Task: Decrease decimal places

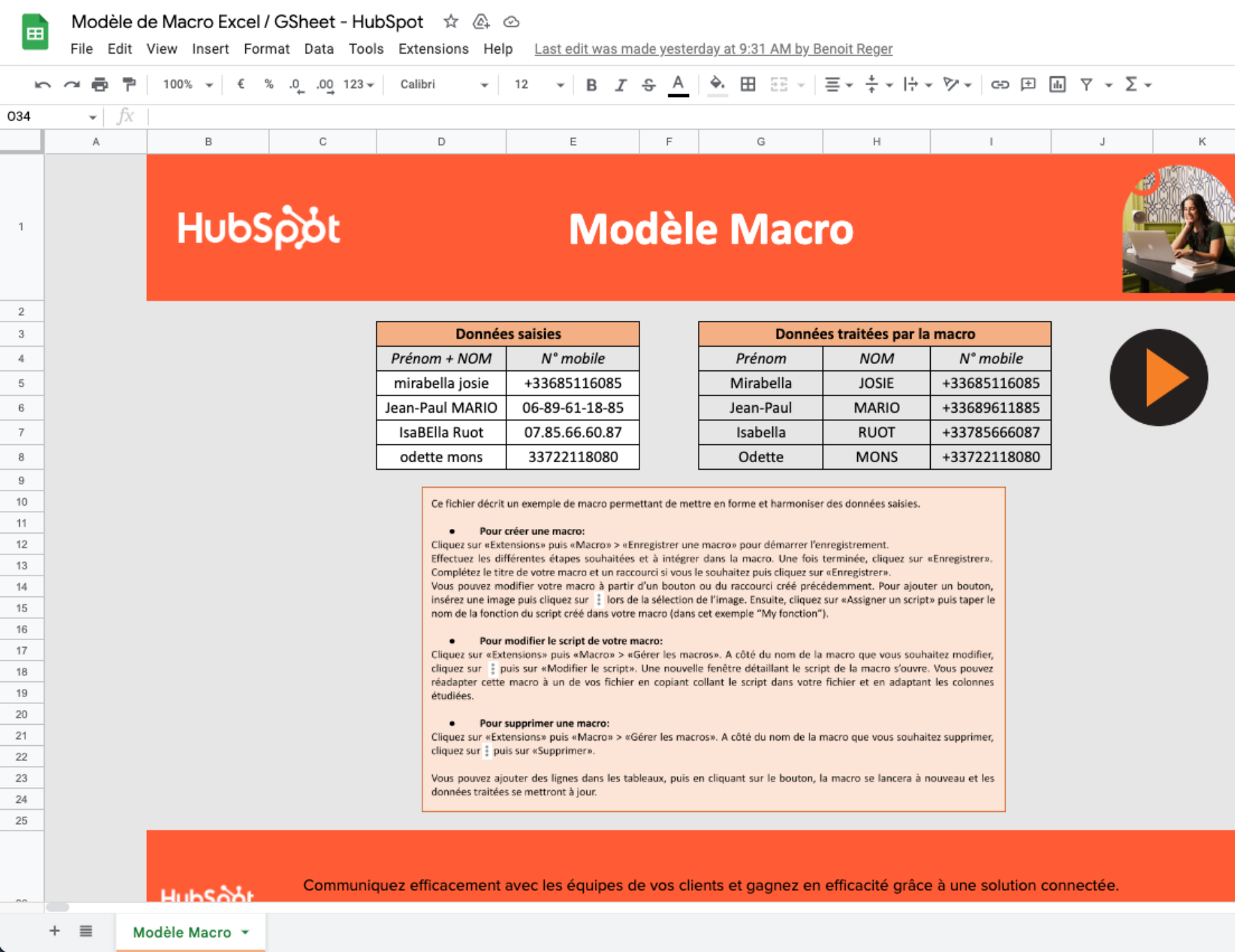Action: tap(296, 85)
